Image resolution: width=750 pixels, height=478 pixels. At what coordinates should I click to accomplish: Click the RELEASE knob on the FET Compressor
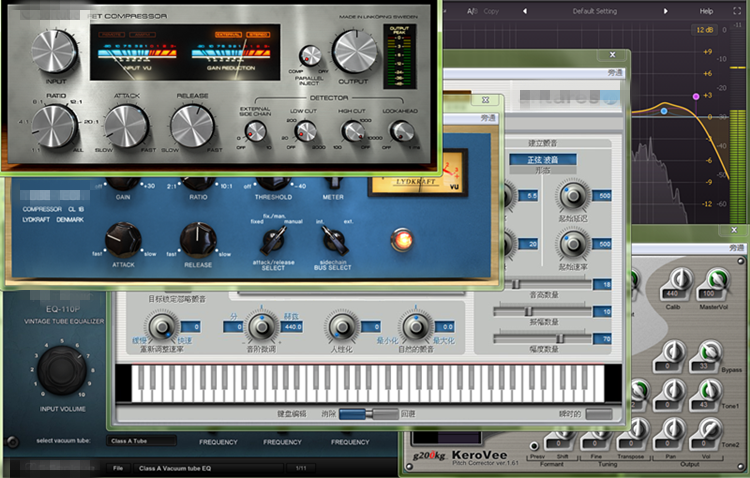pos(192,126)
